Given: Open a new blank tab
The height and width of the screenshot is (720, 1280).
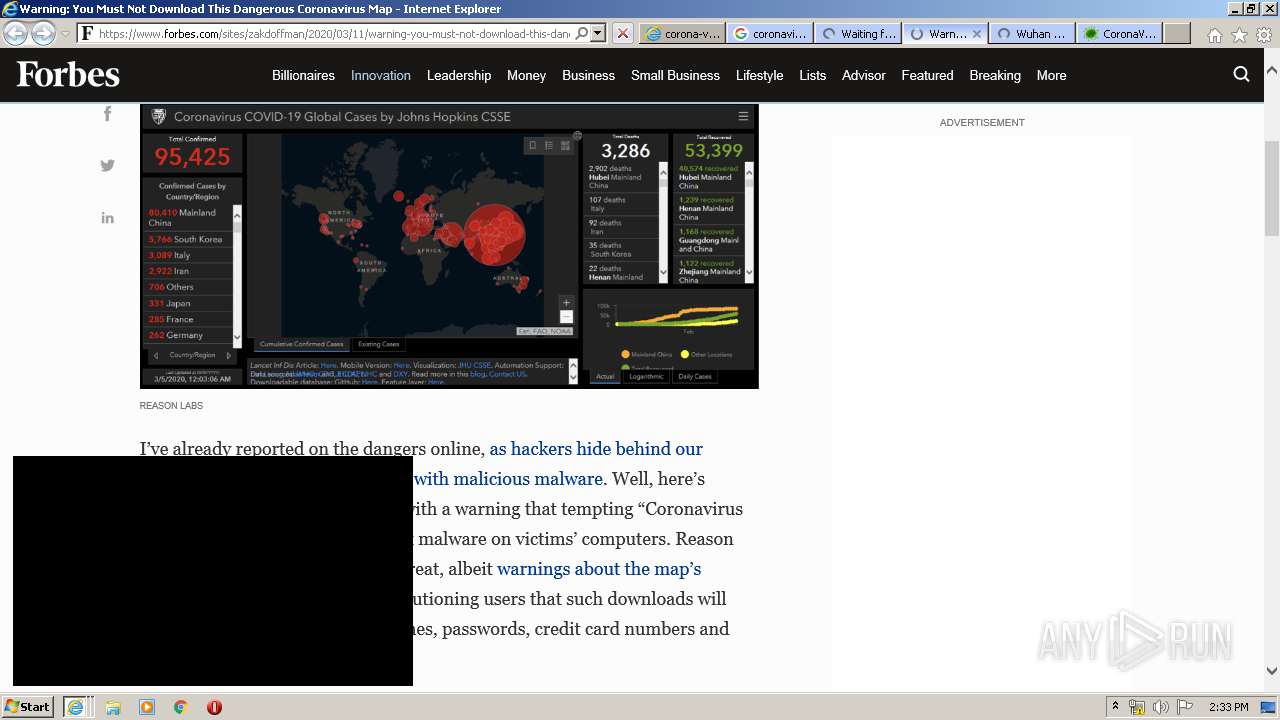Looking at the screenshot, I should click(1177, 33).
